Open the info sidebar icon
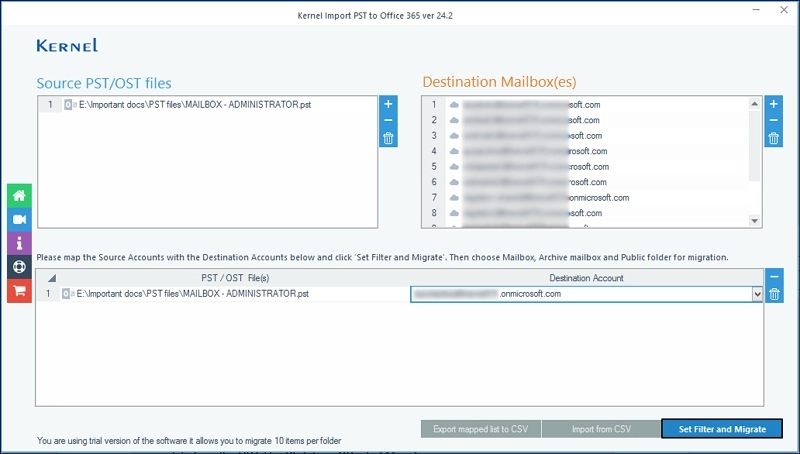The width and height of the screenshot is (800, 454). click(x=19, y=243)
